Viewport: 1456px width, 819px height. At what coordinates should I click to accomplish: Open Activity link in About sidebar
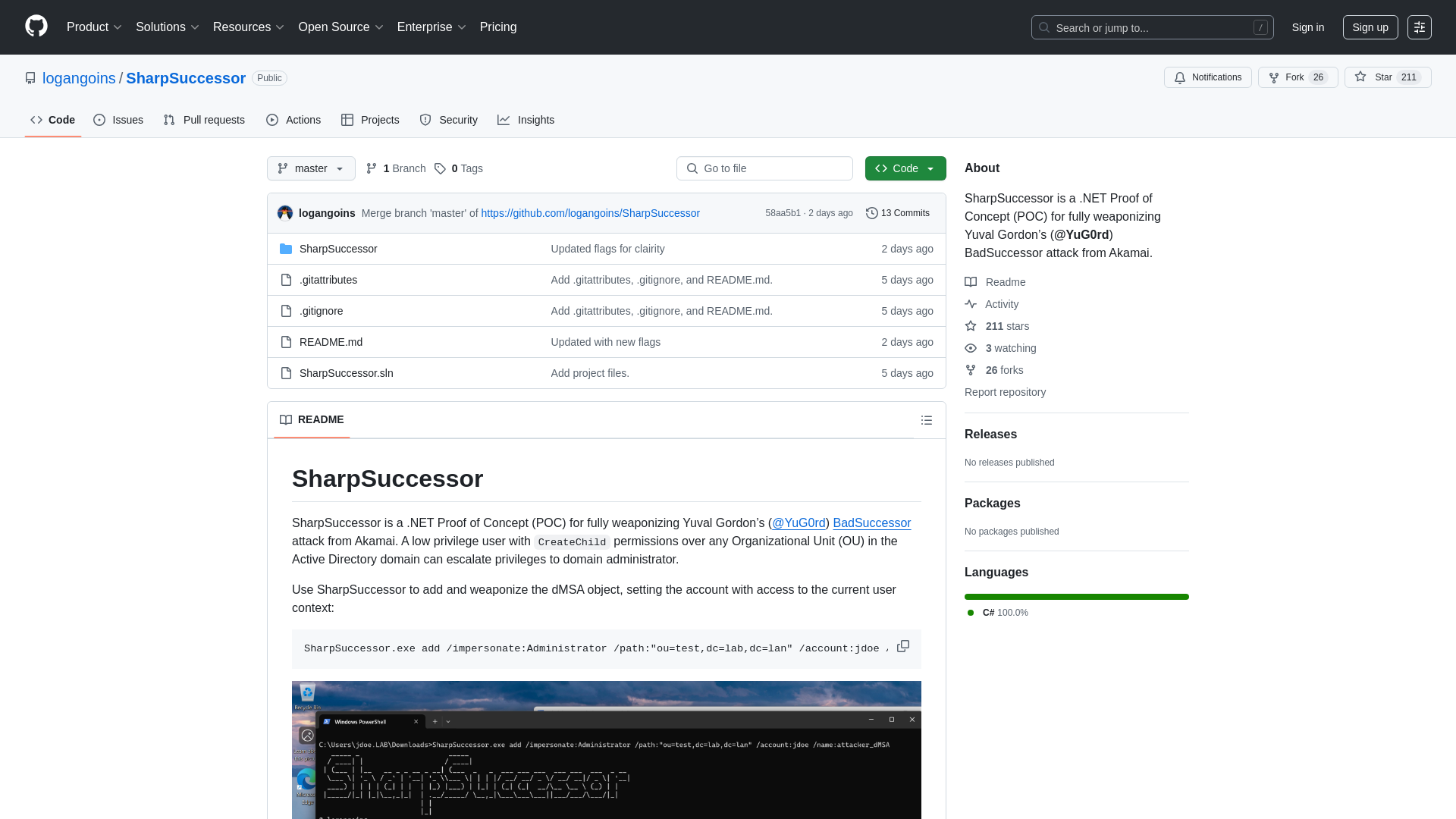(x=992, y=304)
